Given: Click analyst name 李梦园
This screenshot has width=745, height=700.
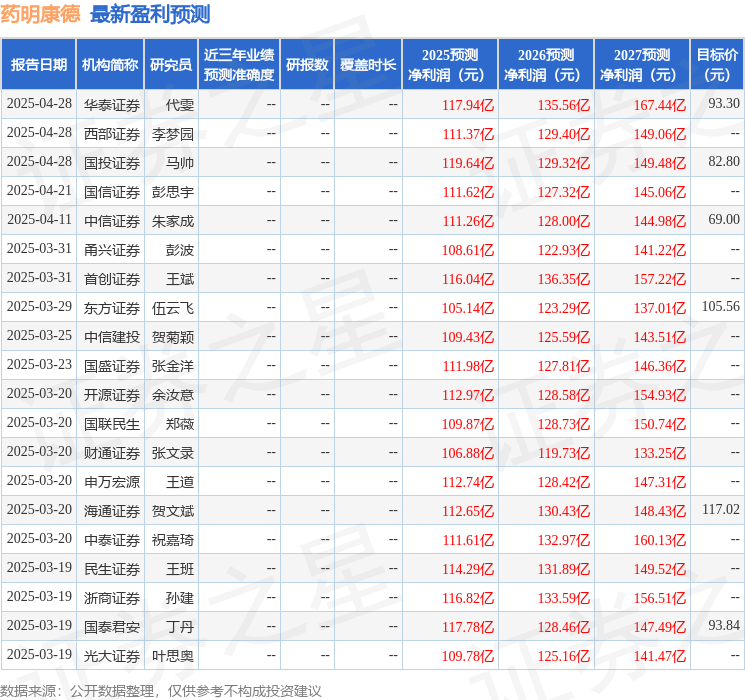Looking at the screenshot, I should (x=173, y=134).
